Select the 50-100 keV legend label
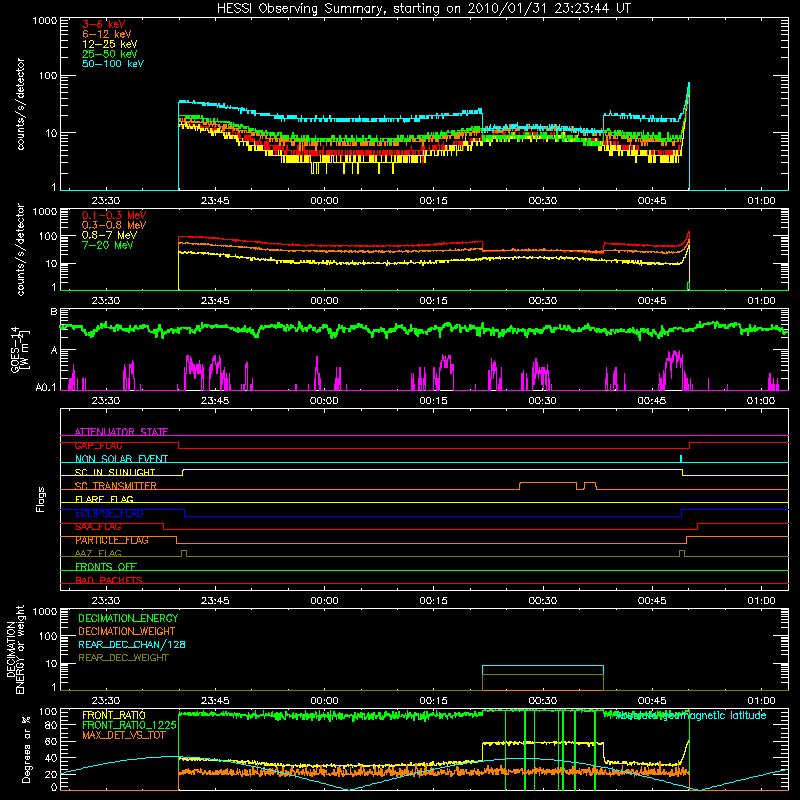 coord(113,64)
